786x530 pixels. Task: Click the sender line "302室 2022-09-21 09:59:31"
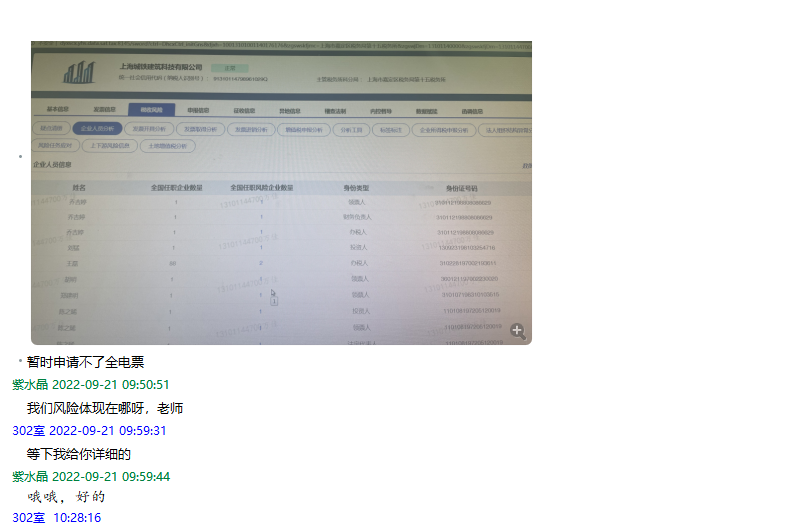click(89, 431)
